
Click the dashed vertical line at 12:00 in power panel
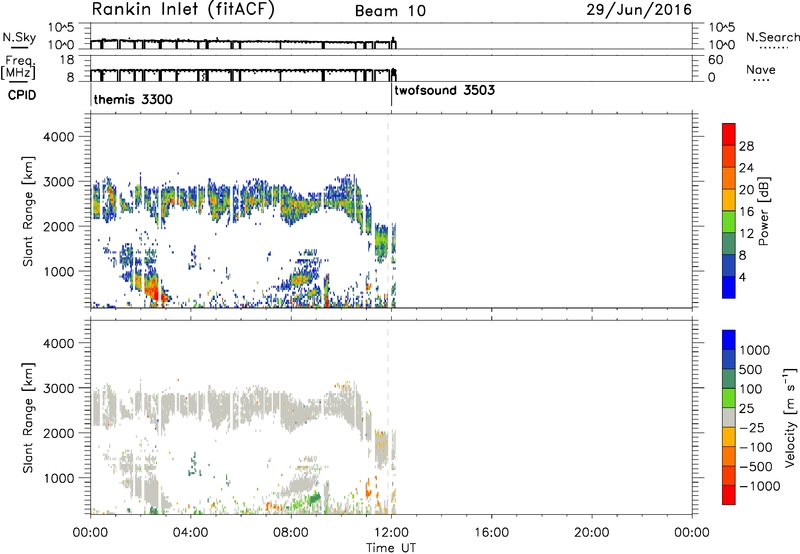(x=388, y=211)
